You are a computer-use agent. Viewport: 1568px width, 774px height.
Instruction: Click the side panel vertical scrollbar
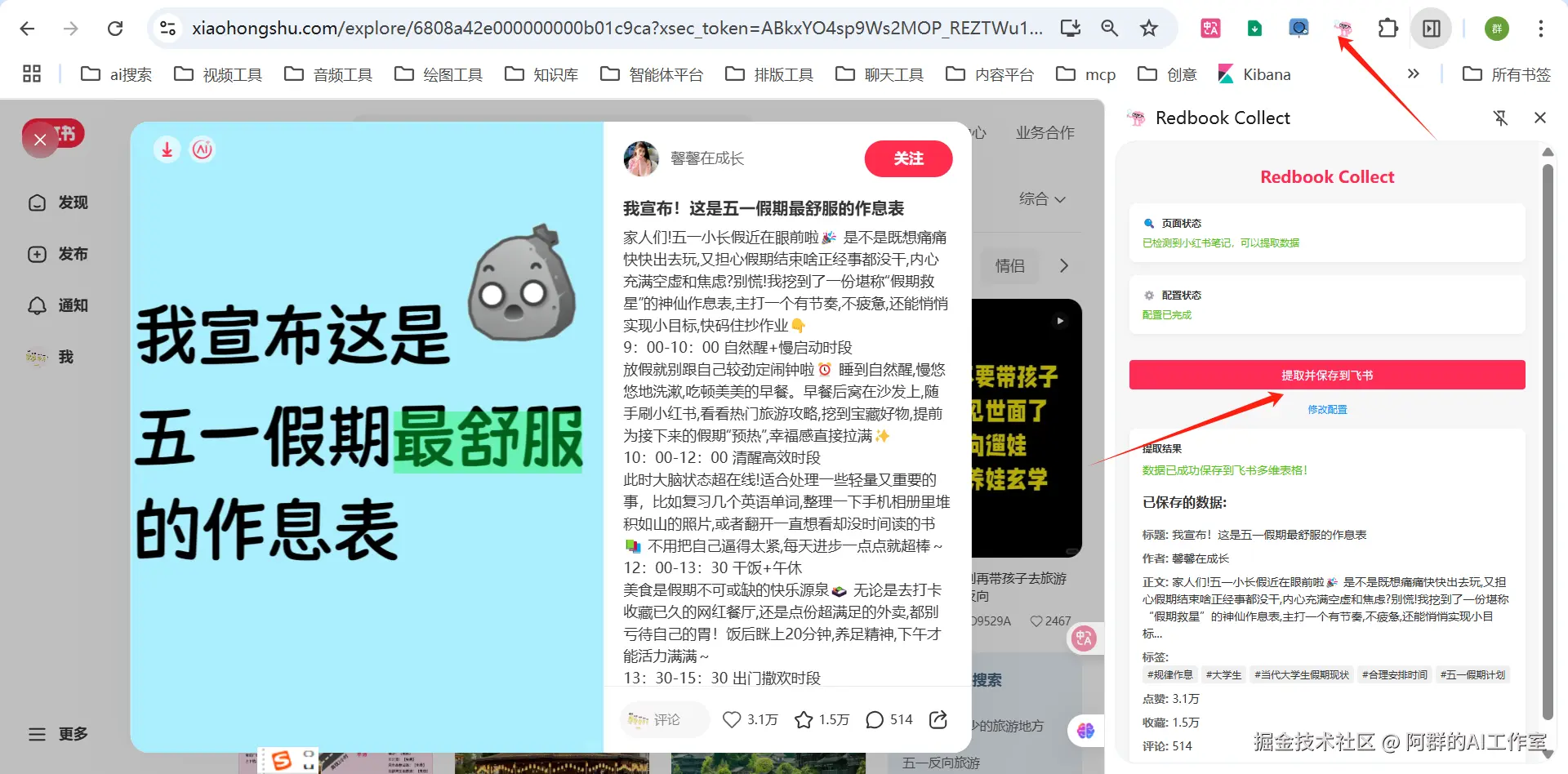click(1547, 441)
